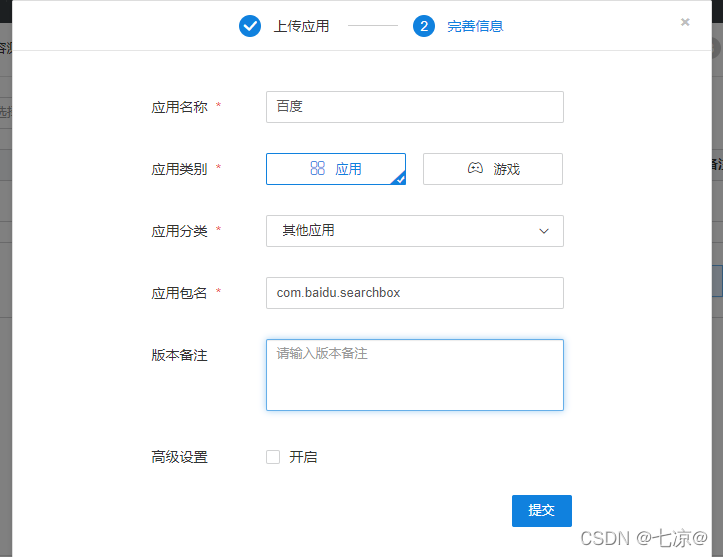Click the dropdown chevron arrow in 应用分类

544,231
